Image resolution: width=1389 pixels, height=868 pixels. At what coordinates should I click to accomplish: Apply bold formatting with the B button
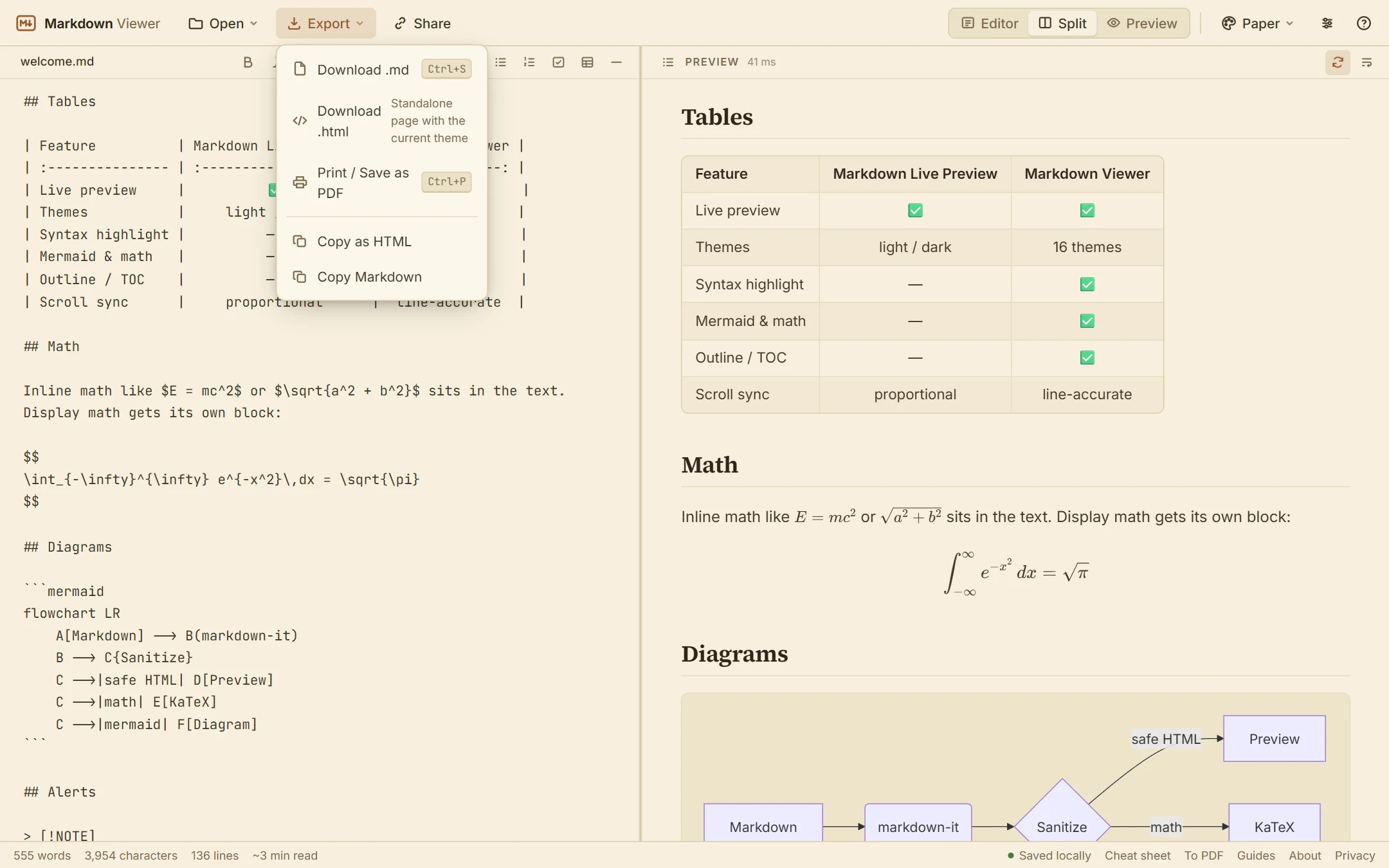(248, 62)
